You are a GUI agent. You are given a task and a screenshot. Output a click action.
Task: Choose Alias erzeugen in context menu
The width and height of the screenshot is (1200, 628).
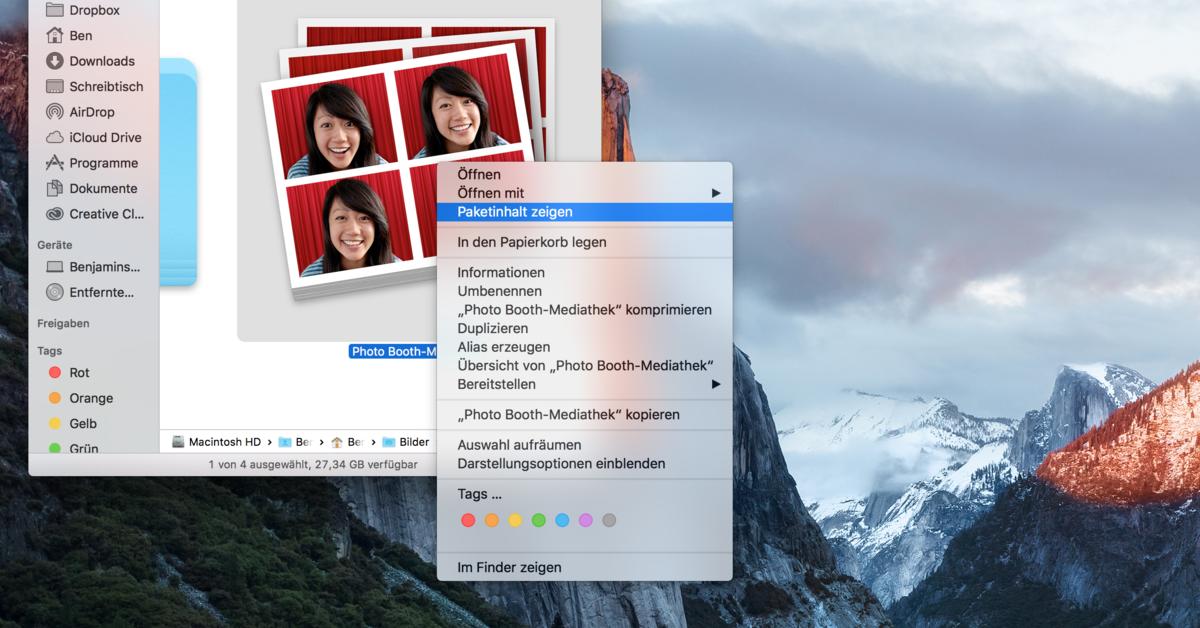point(585,347)
